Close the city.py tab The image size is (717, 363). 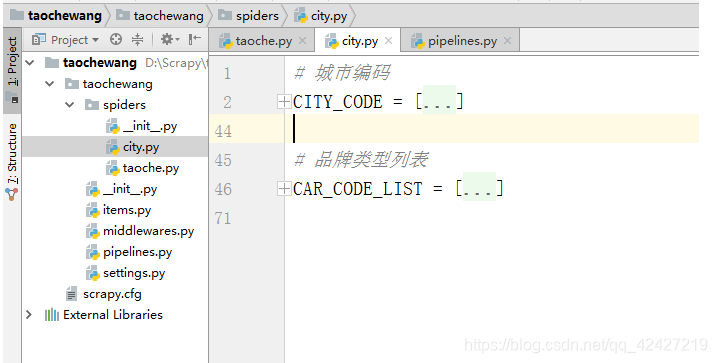pyautogui.click(x=389, y=41)
